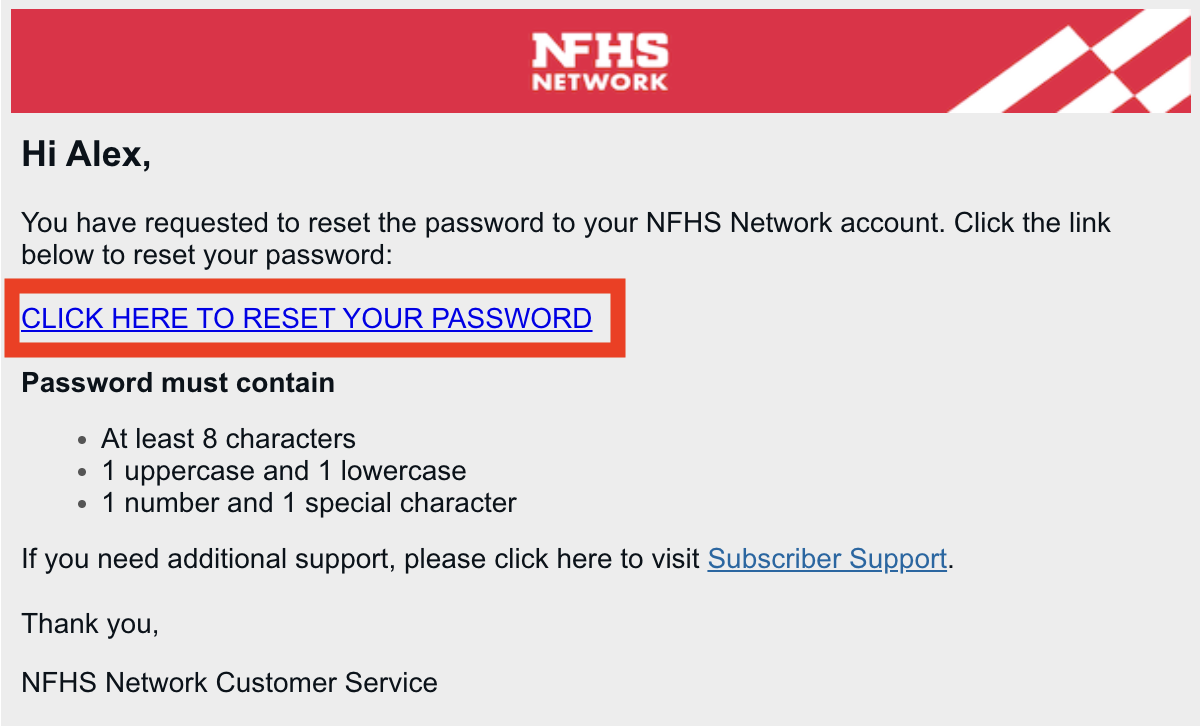Click the empty red area of the banner
1200x726 pixels.
pyautogui.click(x=250, y=60)
